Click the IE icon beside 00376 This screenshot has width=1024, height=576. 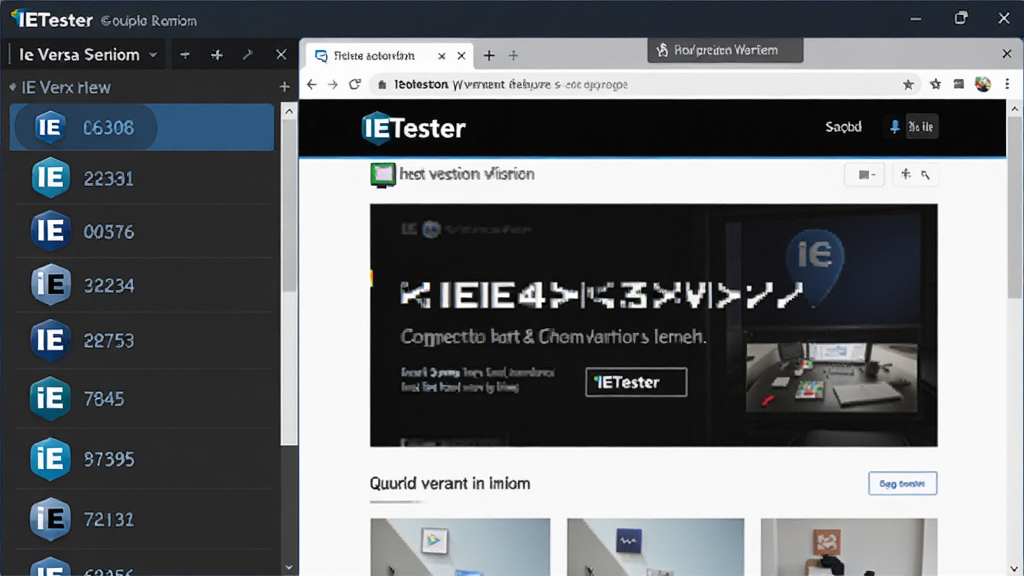pyautogui.click(x=50, y=231)
